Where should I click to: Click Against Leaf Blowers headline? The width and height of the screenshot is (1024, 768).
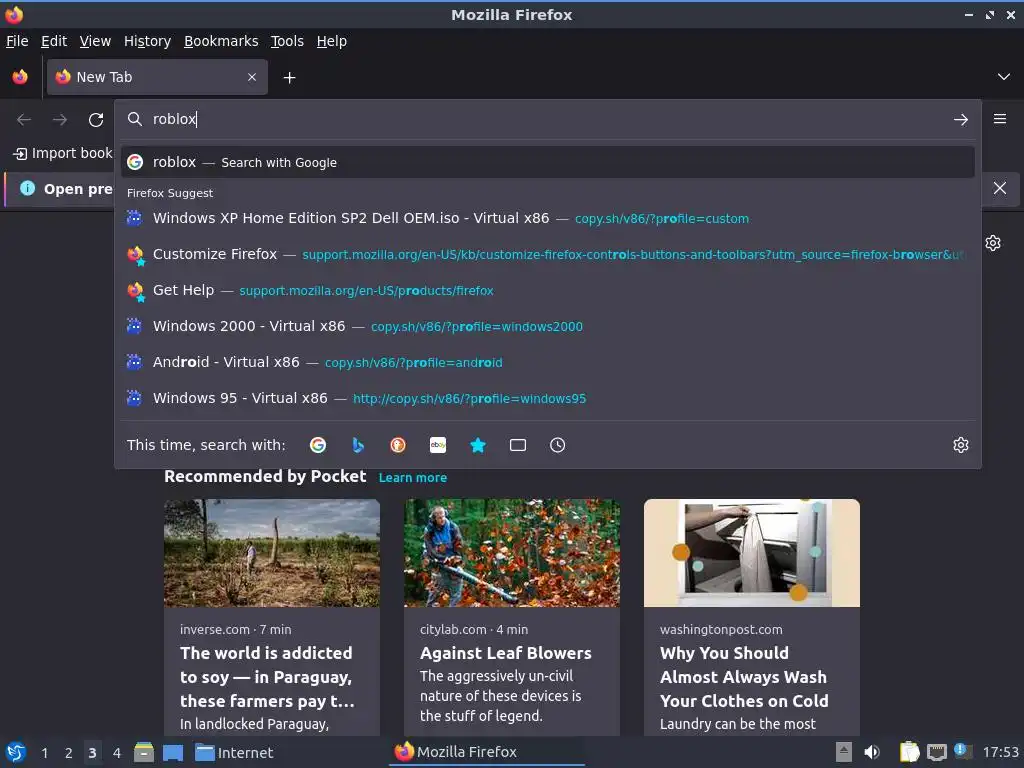pos(505,653)
